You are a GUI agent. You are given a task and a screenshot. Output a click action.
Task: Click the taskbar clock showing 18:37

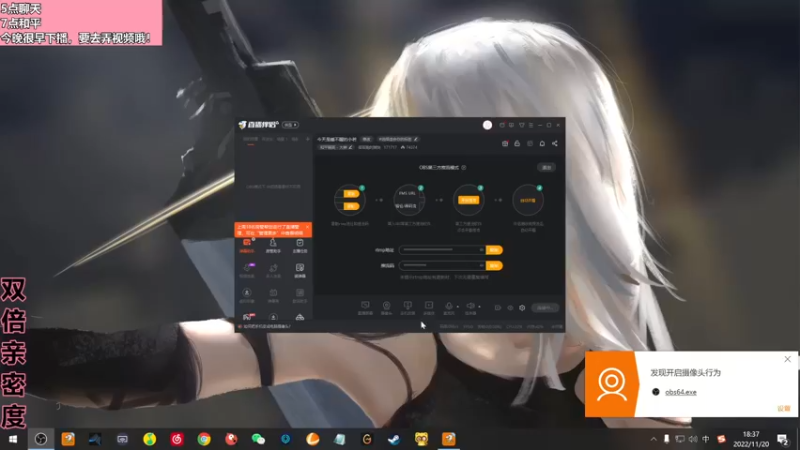click(751, 434)
